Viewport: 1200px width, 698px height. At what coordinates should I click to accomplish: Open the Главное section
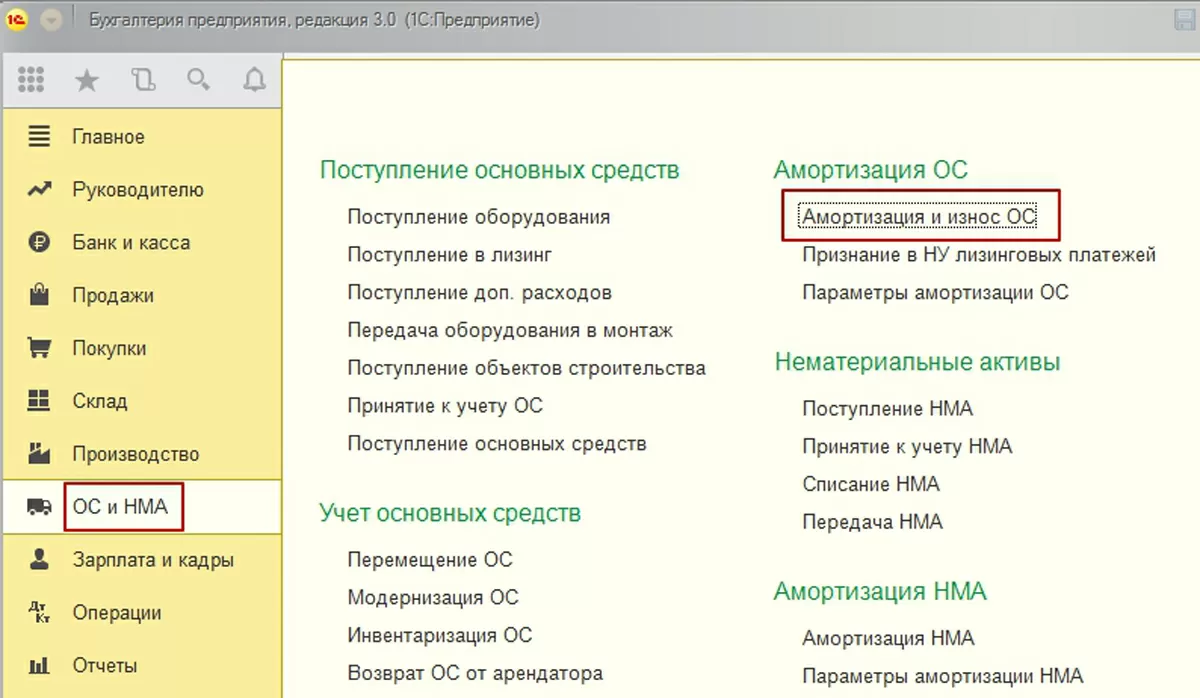pyautogui.click(x=108, y=137)
